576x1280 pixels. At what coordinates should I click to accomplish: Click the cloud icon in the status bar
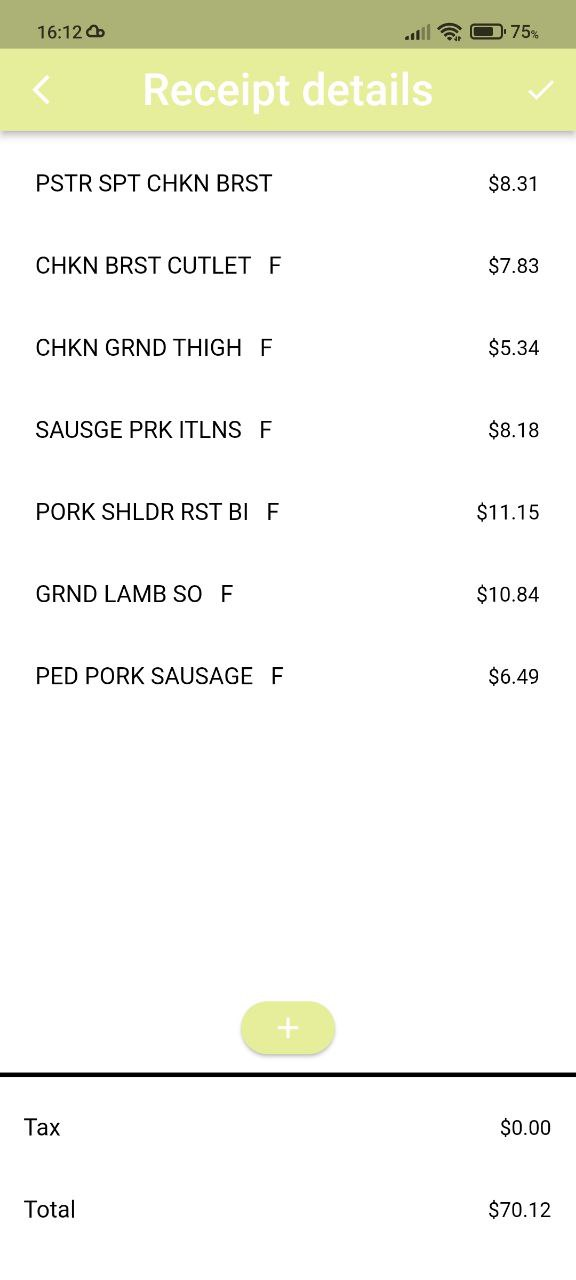94,31
